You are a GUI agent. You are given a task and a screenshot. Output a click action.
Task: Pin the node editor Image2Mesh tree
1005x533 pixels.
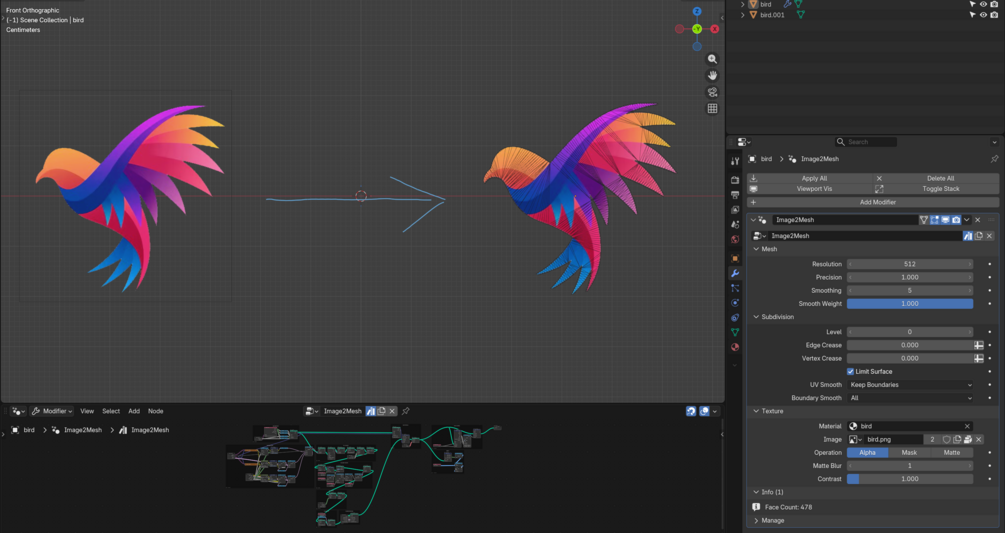click(x=406, y=411)
